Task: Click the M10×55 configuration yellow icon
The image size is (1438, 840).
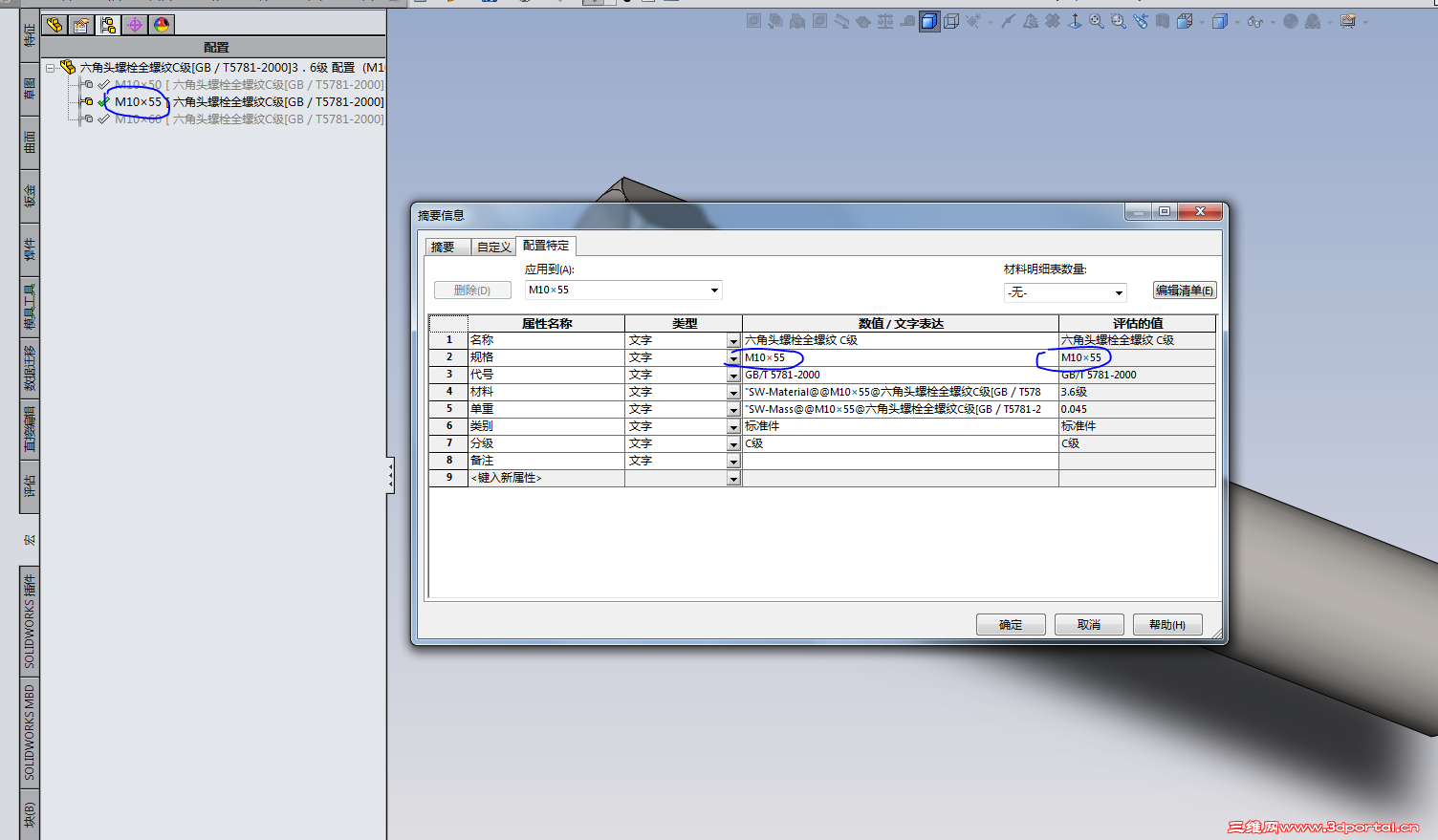Action: (x=88, y=101)
